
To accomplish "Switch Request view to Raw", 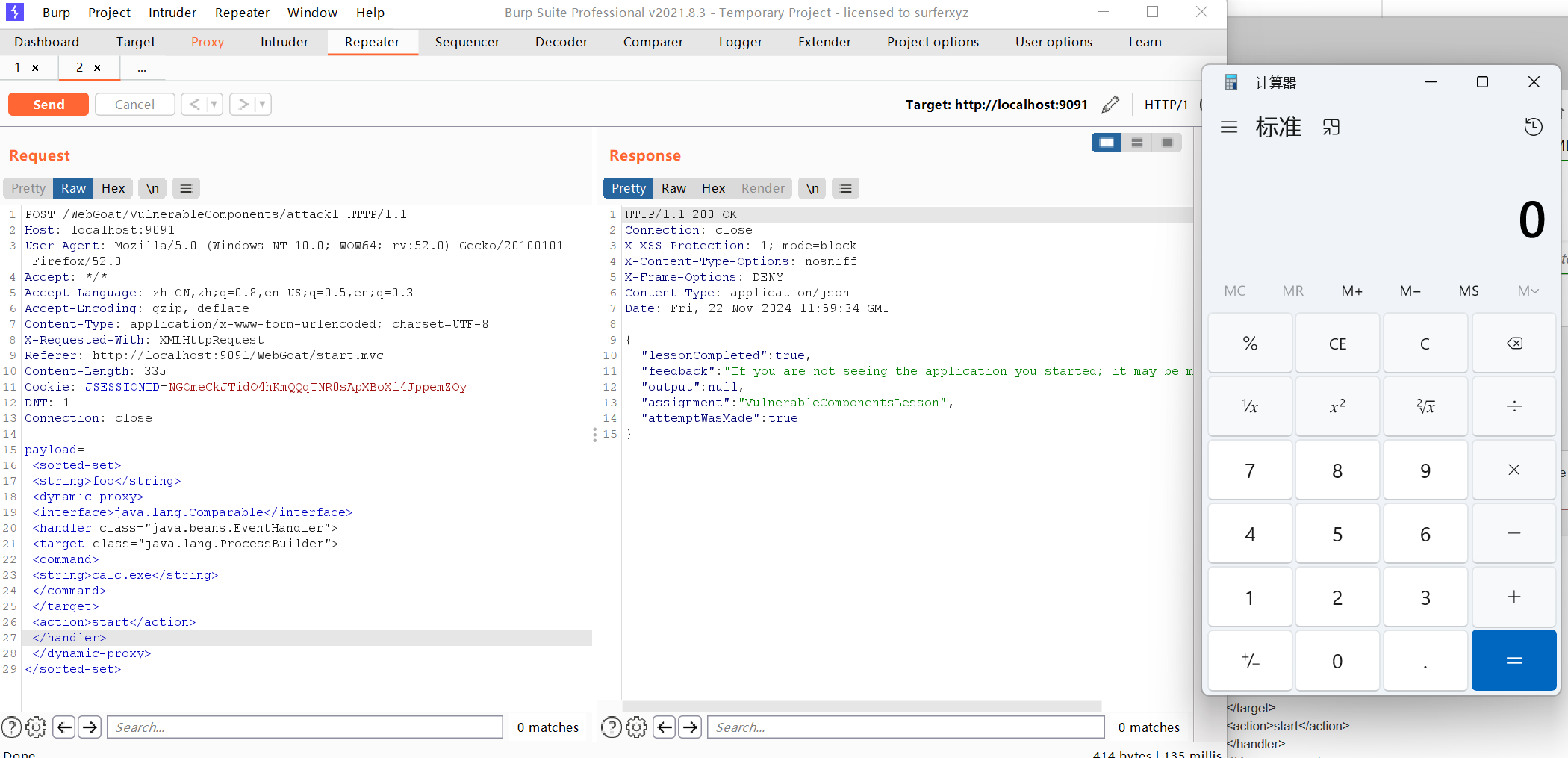I will 73,188.
